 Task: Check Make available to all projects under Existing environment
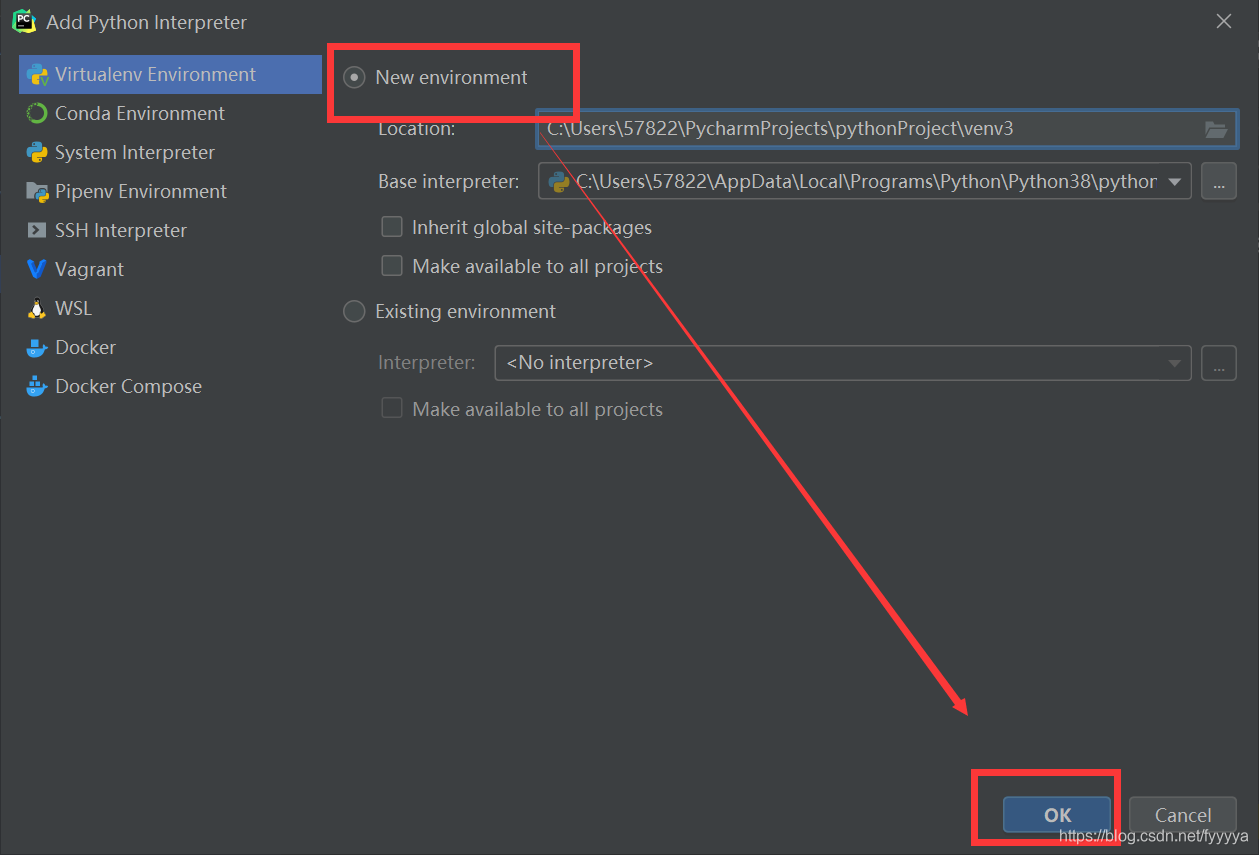392,408
